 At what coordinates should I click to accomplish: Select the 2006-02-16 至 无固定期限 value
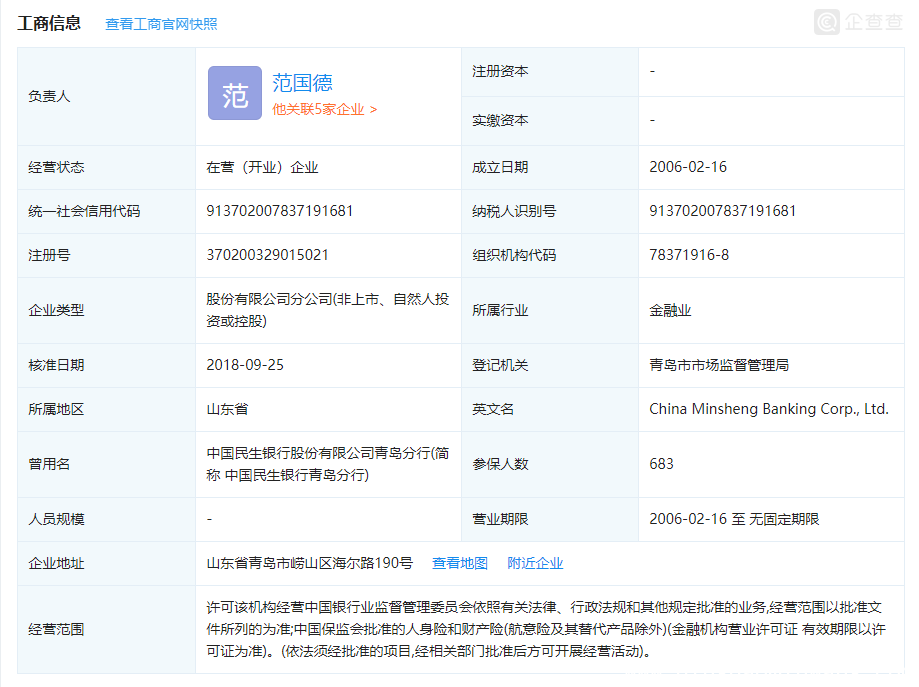(734, 519)
